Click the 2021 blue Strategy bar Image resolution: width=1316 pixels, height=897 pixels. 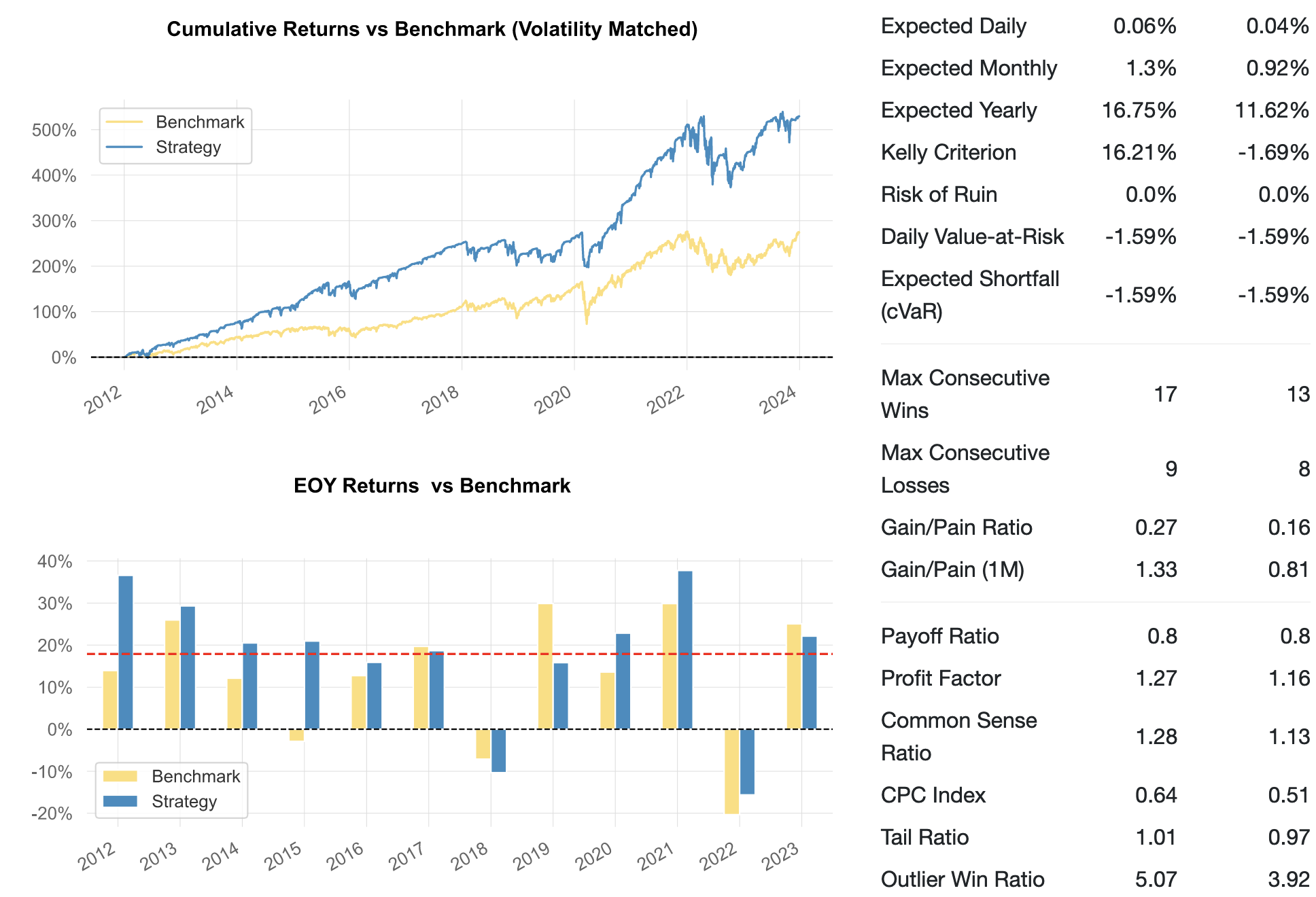coord(685,650)
